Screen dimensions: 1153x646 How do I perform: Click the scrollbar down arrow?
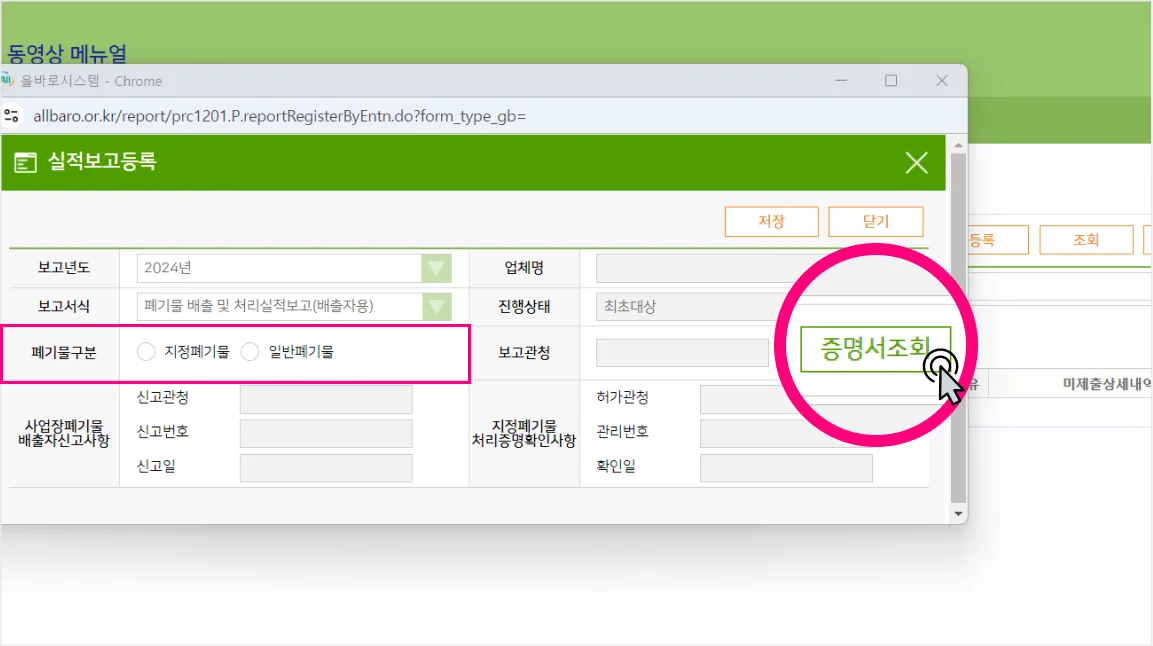click(x=955, y=512)
